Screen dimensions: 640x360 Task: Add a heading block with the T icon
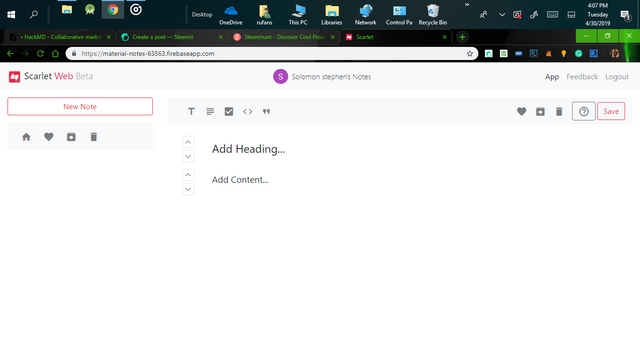tap(191, 111)
